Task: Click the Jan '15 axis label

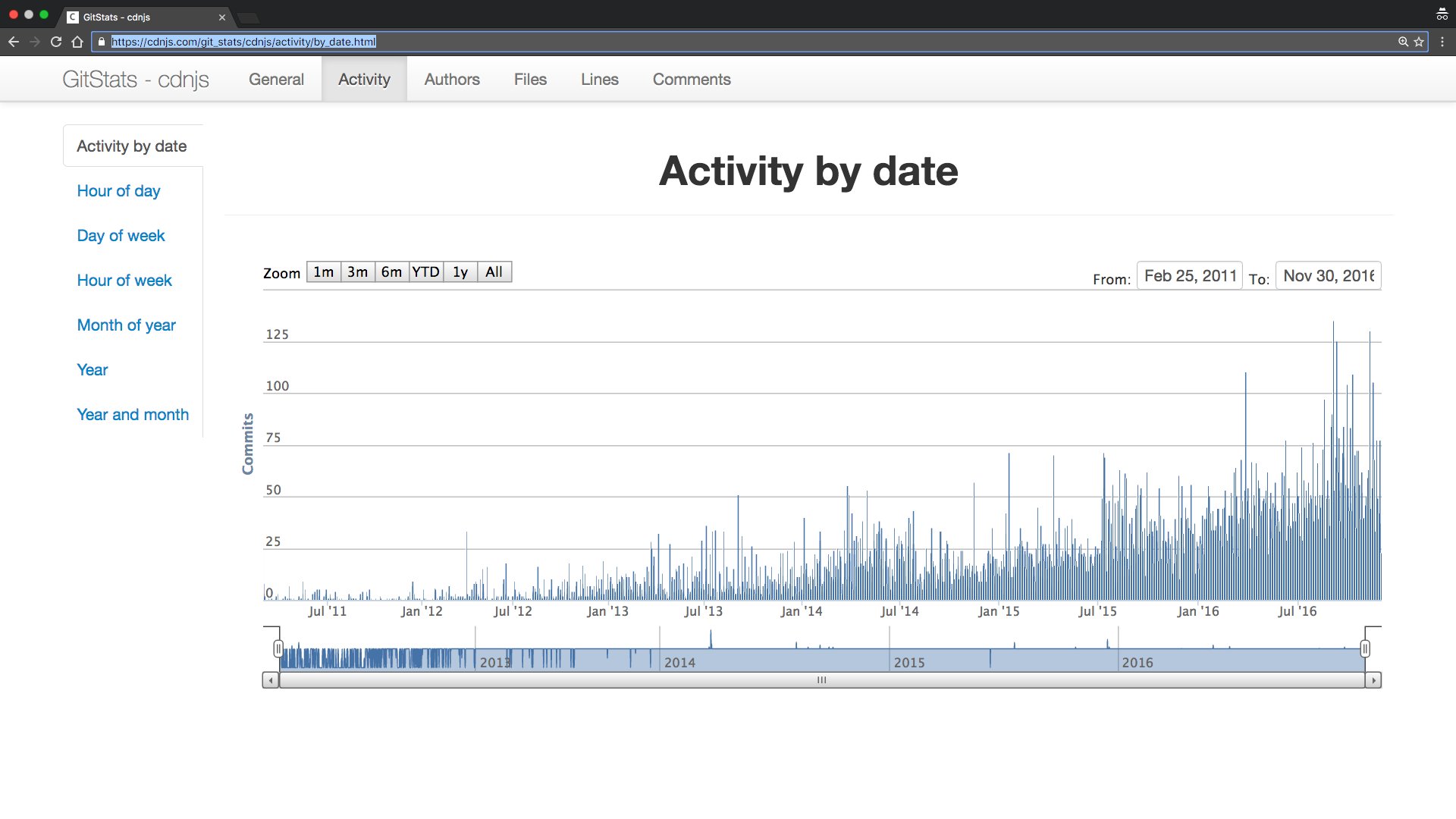Action: pyautogui.click(x=999, y=611)
